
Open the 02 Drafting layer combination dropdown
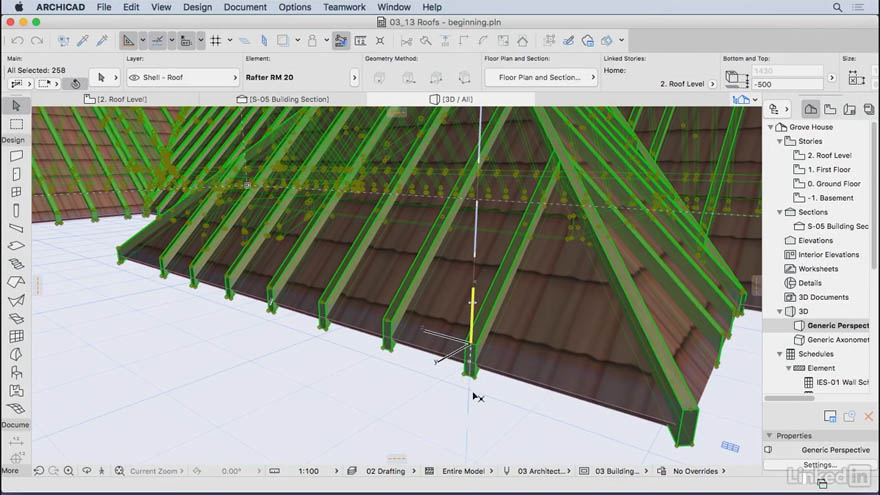[414, 471]
